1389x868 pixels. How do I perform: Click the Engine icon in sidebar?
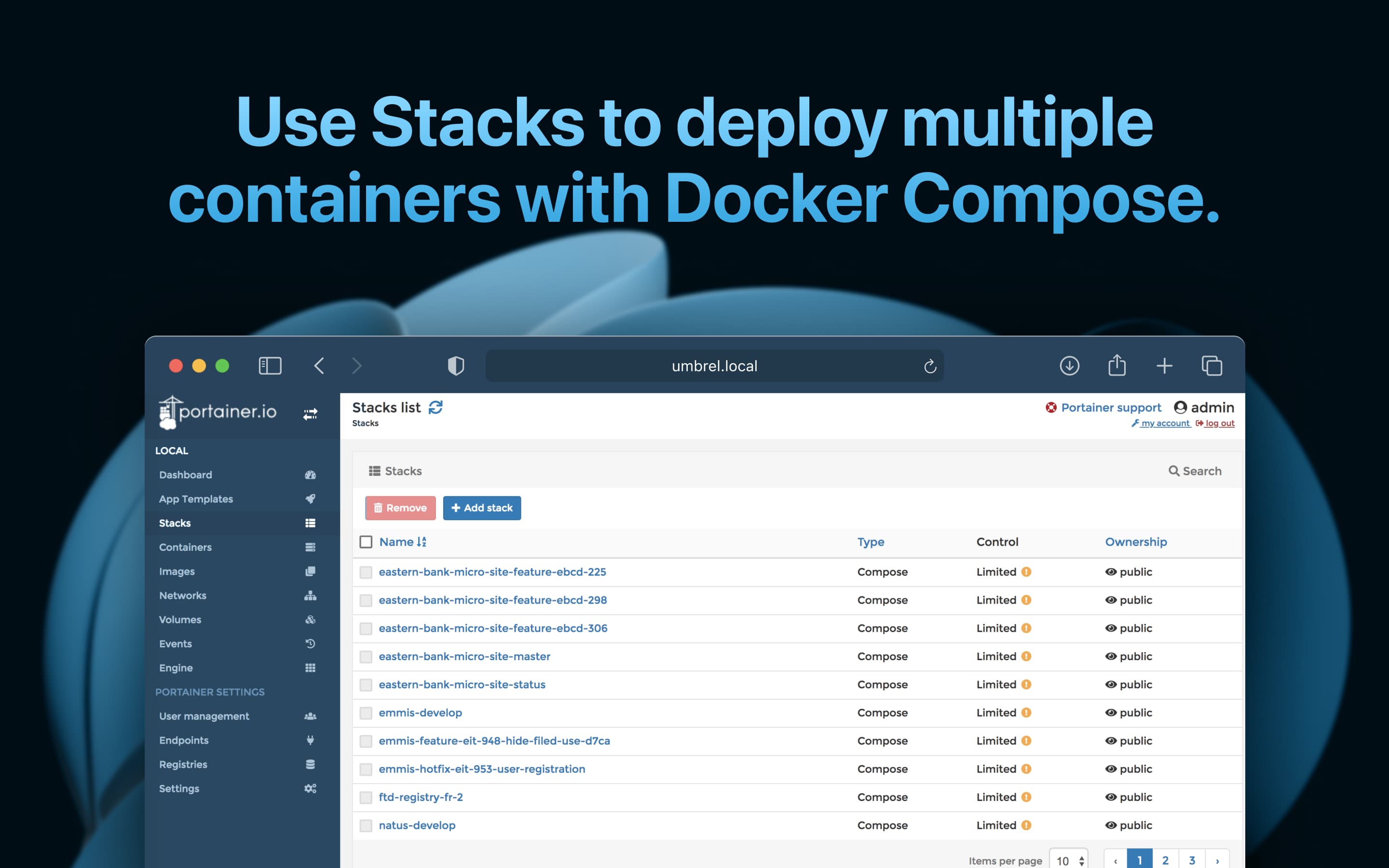pyautogui.click(x=312, y=667)
